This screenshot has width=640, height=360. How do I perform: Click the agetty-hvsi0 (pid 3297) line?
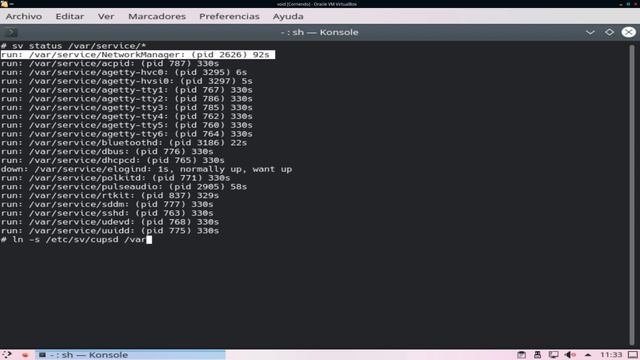click(127, 81)
